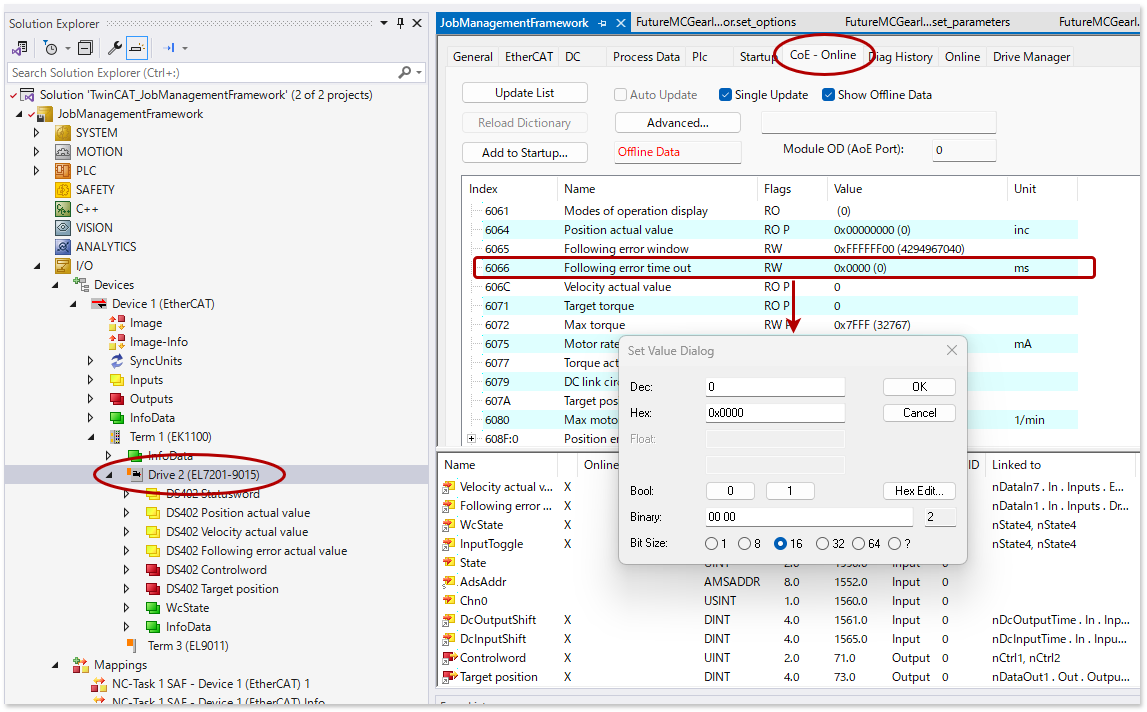
Task: Click the Term 3 (EL9011) terminal icon
Action: tap(132, 645)
